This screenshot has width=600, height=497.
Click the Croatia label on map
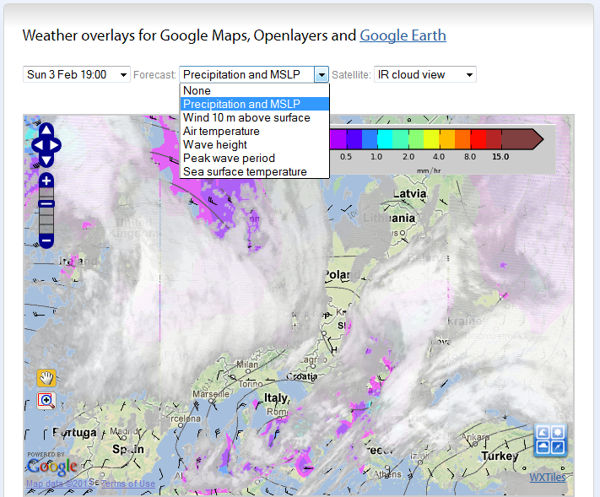(302, 376)
